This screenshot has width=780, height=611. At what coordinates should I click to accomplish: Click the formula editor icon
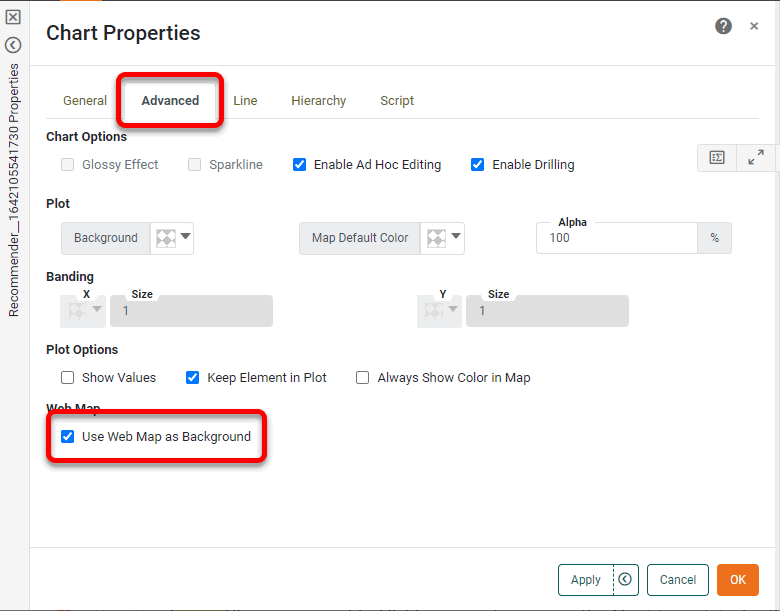pyautogui.click(x=716, y=158)
